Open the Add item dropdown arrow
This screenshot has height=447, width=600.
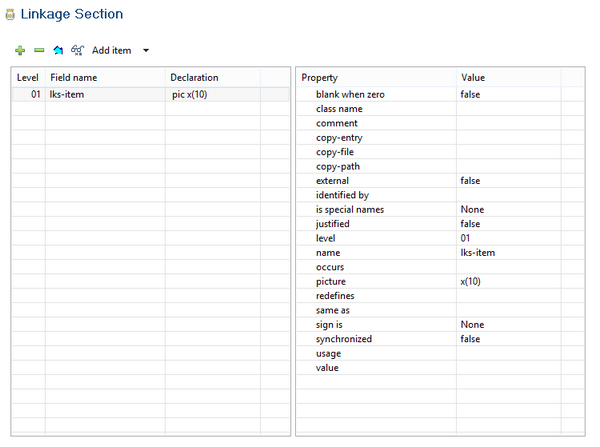click(146, 50)
